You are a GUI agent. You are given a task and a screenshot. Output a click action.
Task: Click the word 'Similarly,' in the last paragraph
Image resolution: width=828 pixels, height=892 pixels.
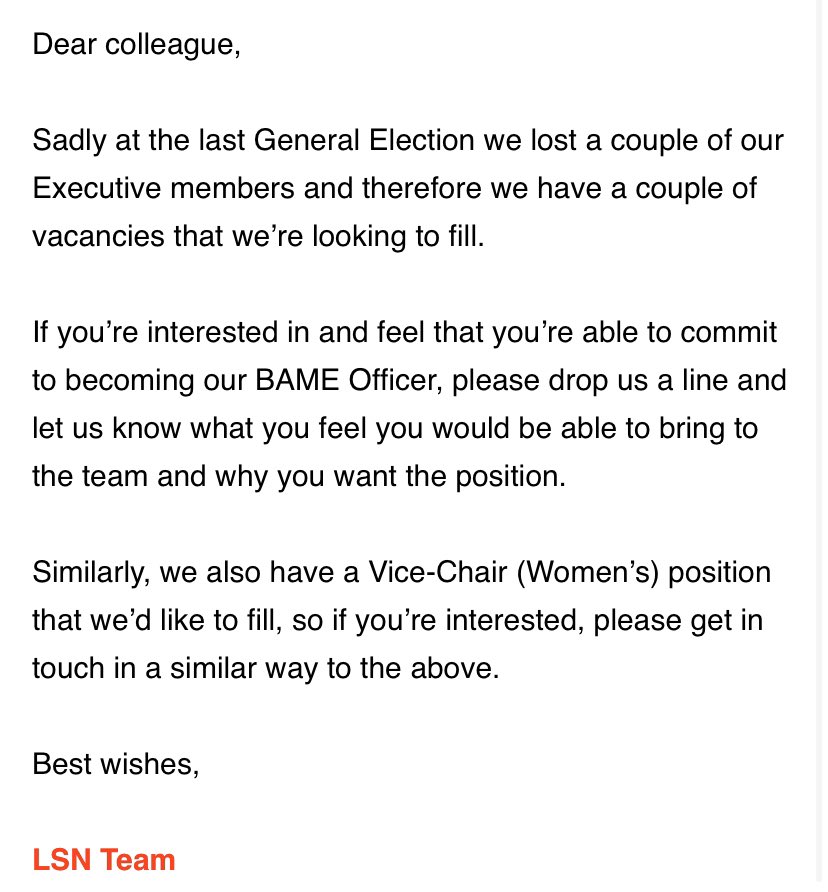tap(91, 573)
